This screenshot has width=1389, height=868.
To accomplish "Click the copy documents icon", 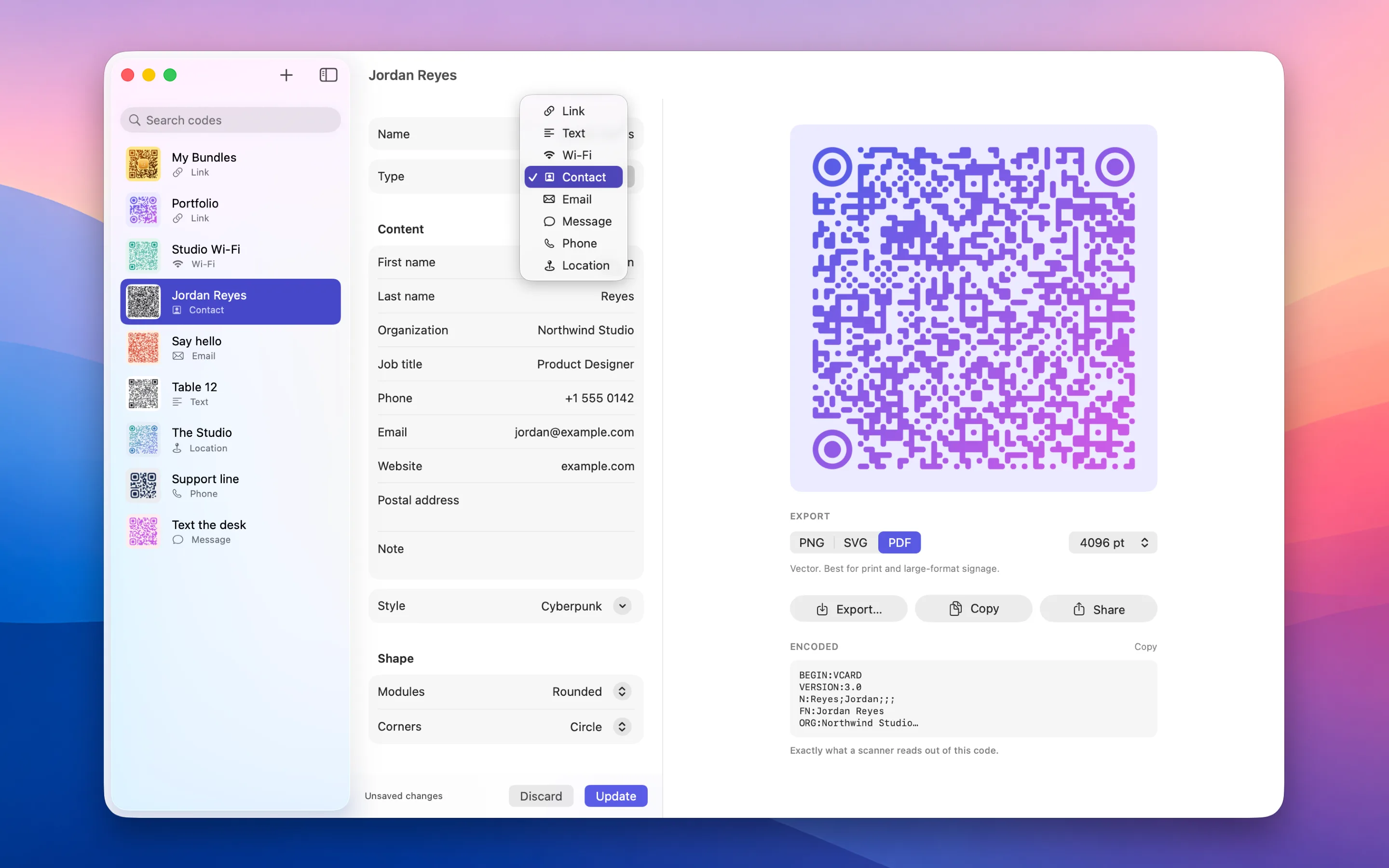I will 955,609.
